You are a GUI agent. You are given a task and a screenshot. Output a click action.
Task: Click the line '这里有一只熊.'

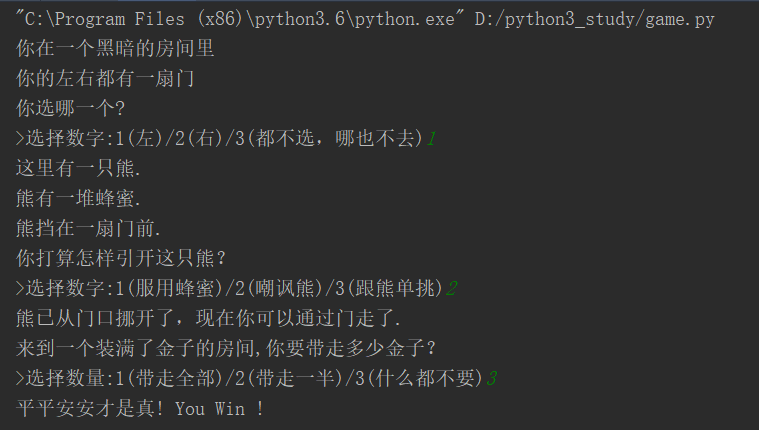pos(78,169)
